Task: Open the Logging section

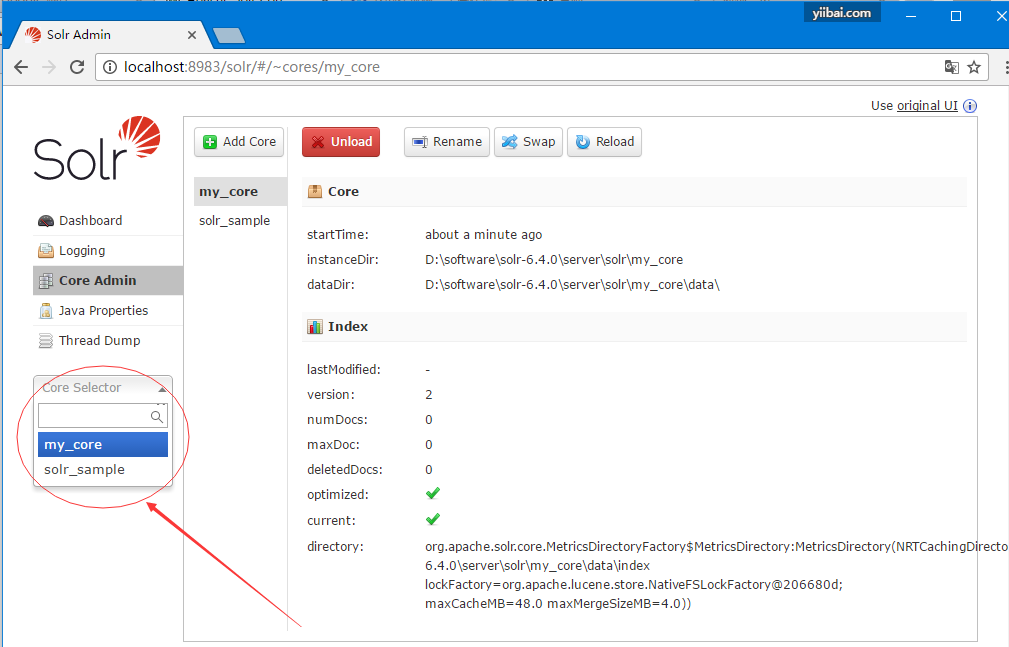Action: point(81,251)
